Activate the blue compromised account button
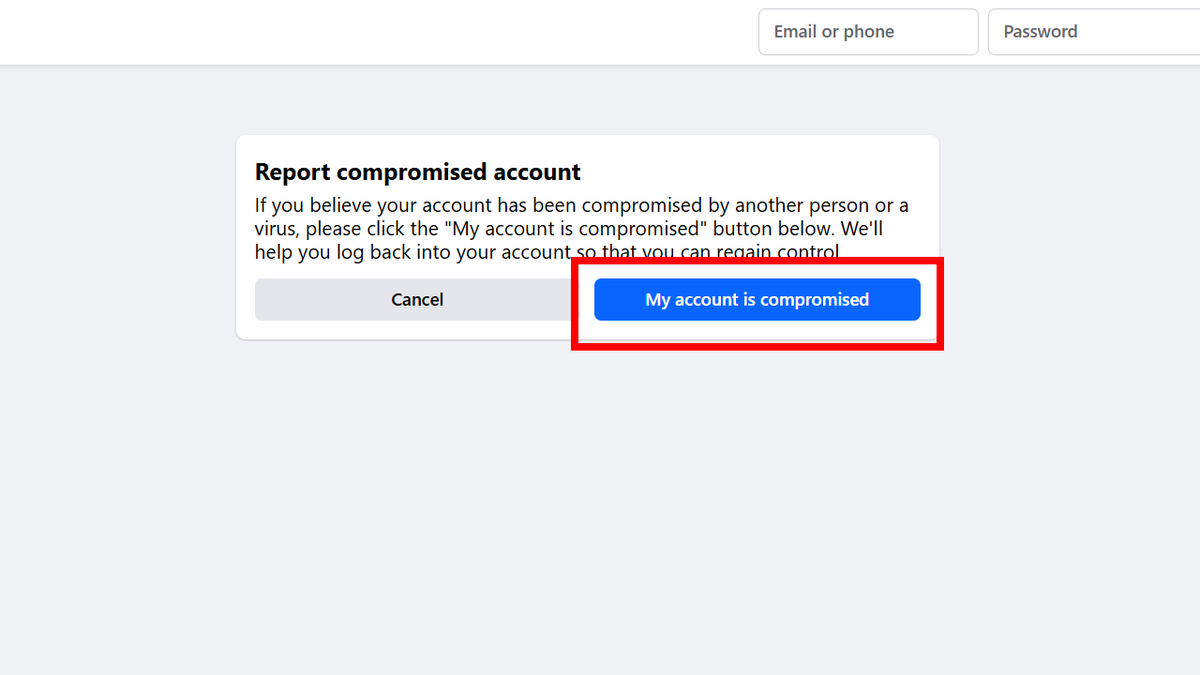 [x=757, y=299]
